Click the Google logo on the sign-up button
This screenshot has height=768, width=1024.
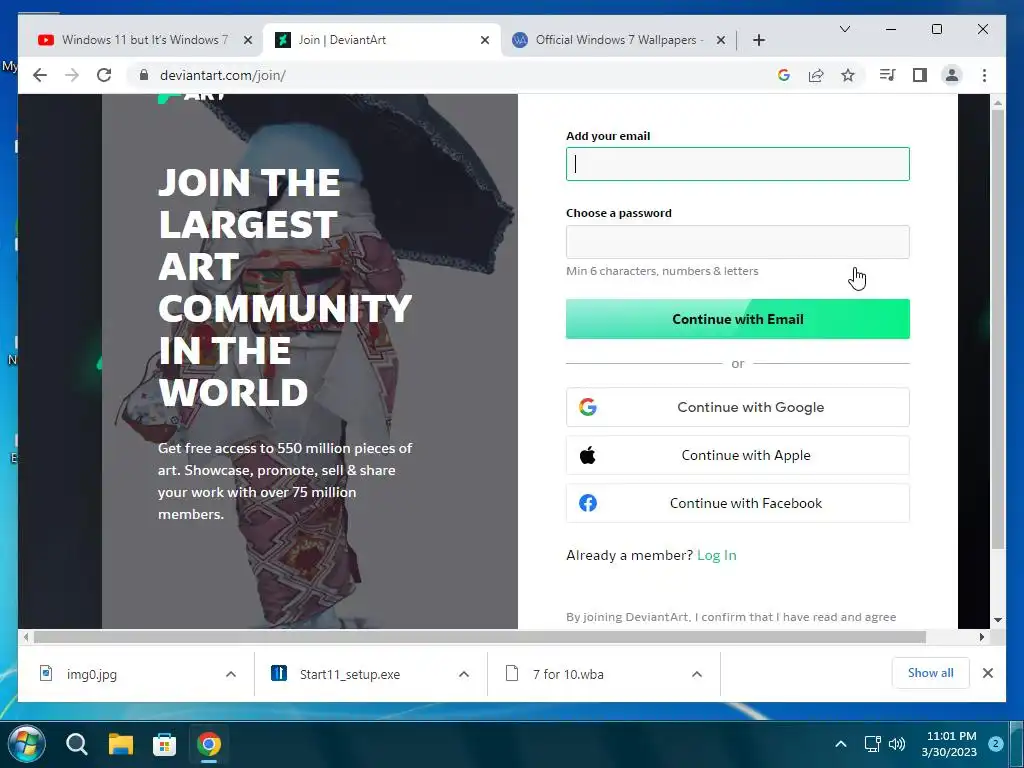[588, 407]
